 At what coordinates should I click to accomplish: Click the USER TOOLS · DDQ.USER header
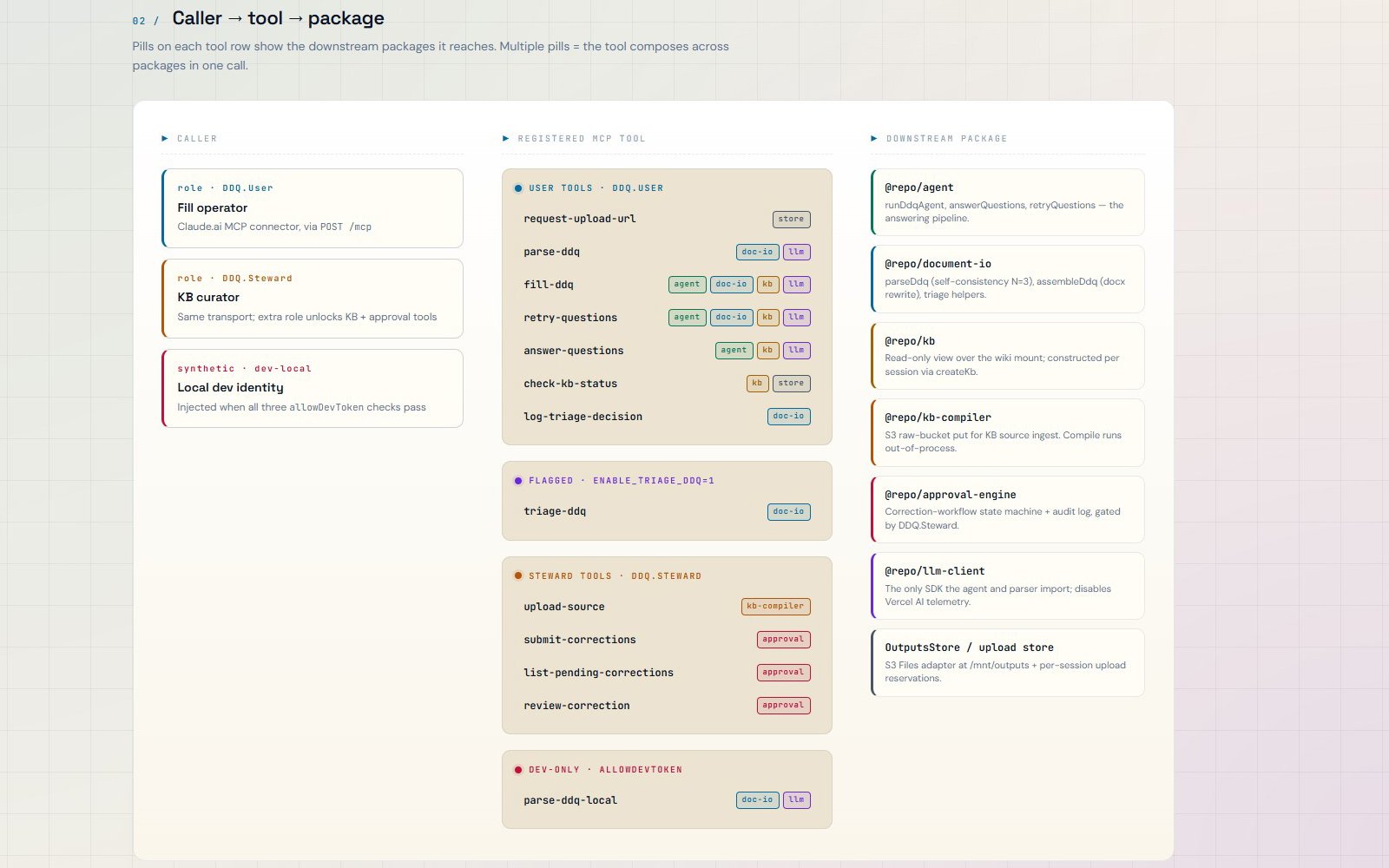596,188
